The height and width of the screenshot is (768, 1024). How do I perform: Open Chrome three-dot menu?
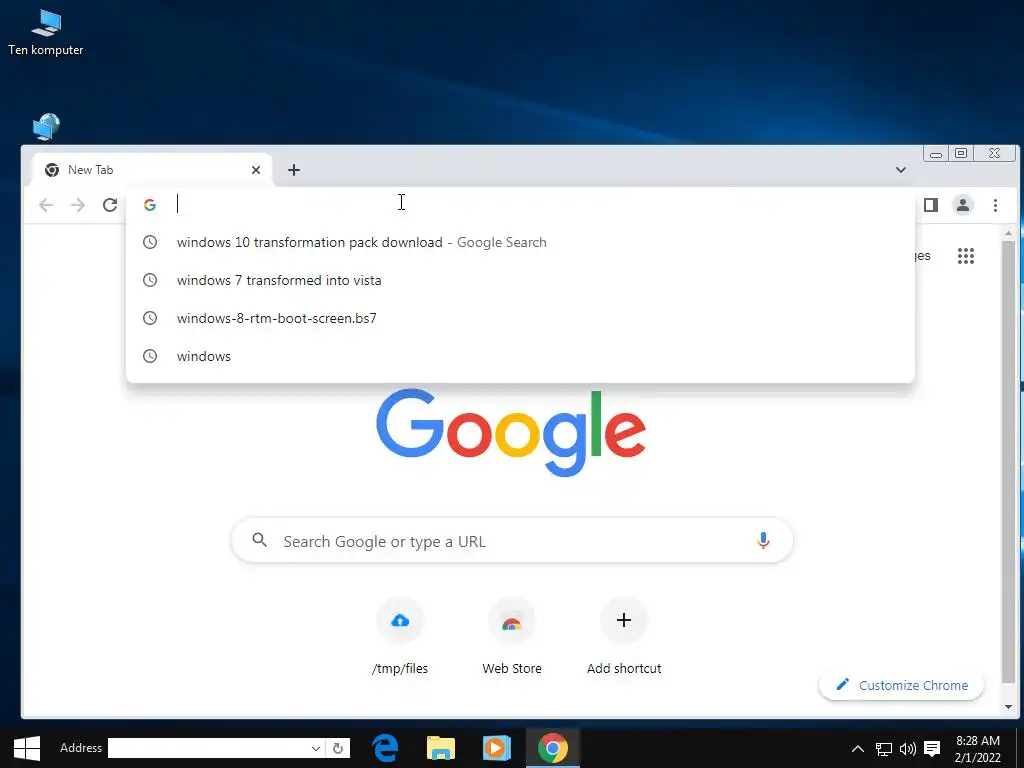[x=995, y=205]
